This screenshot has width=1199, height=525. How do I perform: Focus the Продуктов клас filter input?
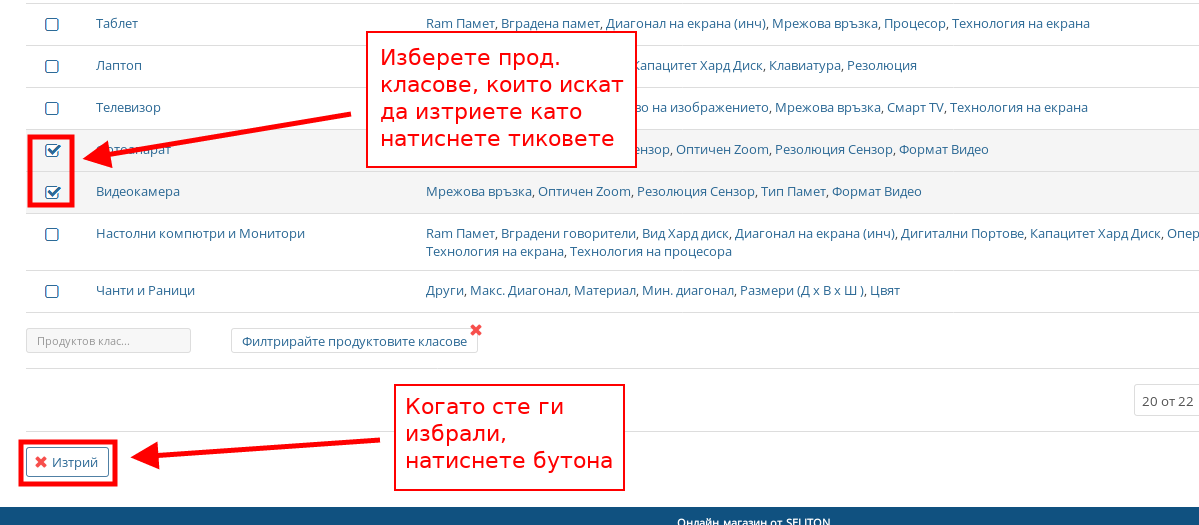click(x=108, y=341)
